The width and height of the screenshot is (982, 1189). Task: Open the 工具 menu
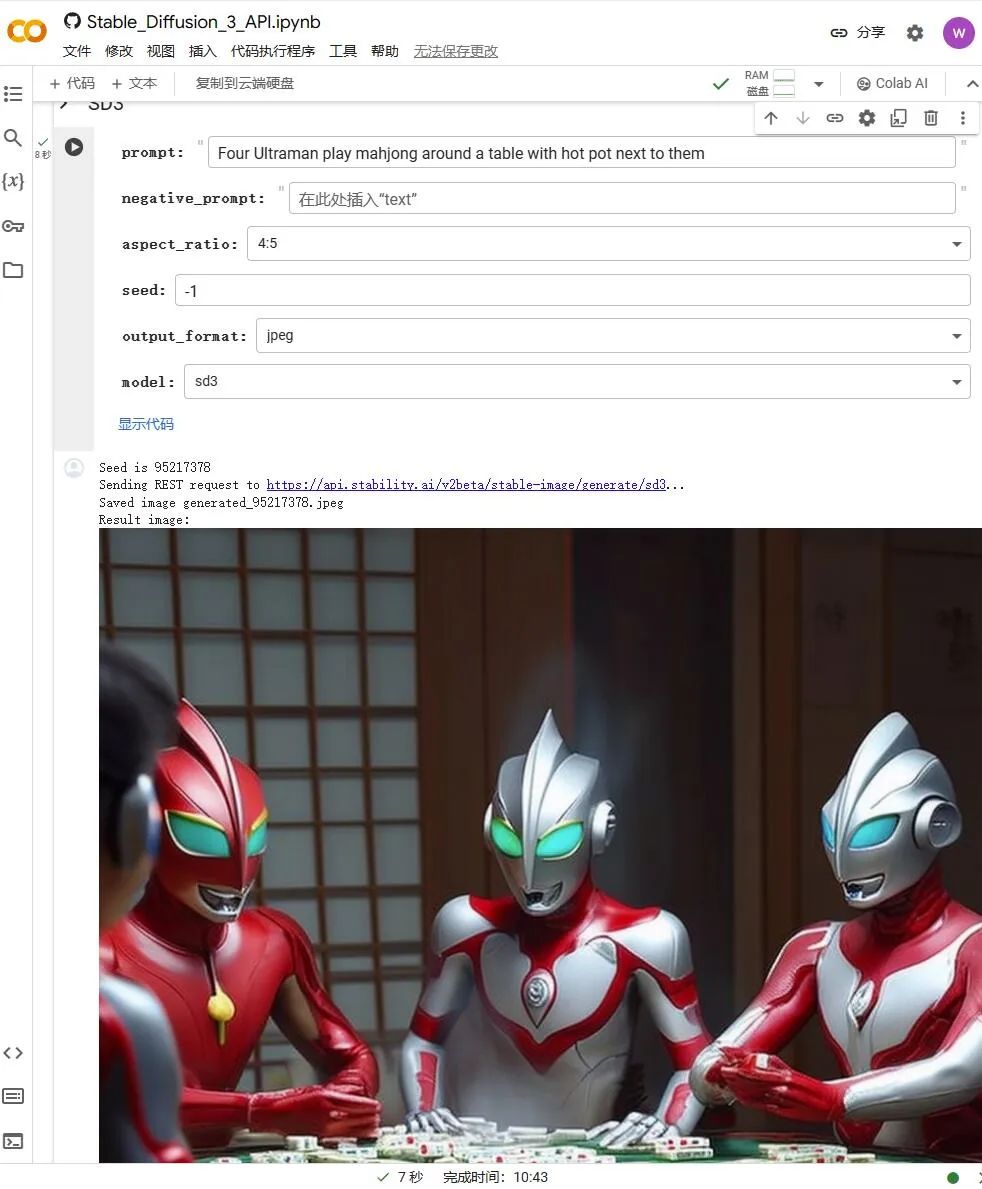(x=343, y=51)
